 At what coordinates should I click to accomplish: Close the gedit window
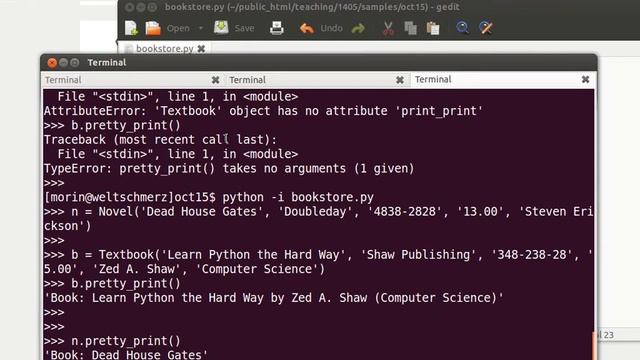[x=129, y=7]
